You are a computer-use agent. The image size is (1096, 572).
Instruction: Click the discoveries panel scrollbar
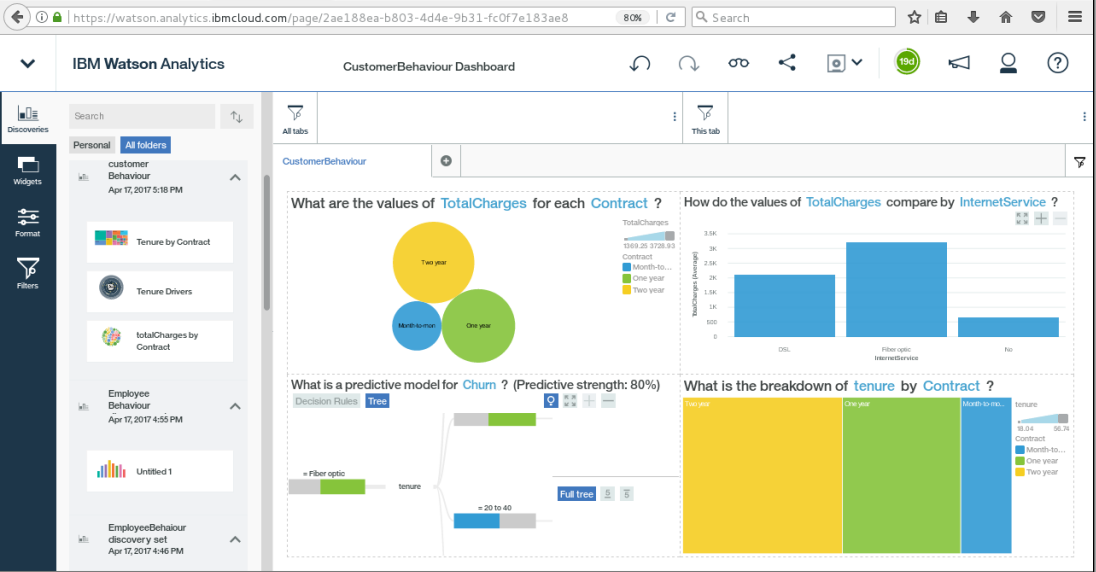[266, 242]
